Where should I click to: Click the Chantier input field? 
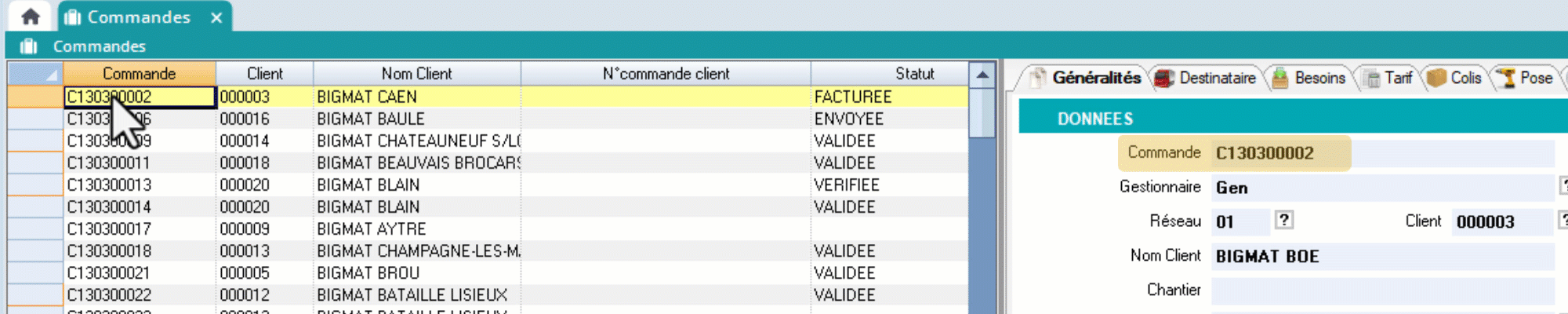tap(1381, 290)
